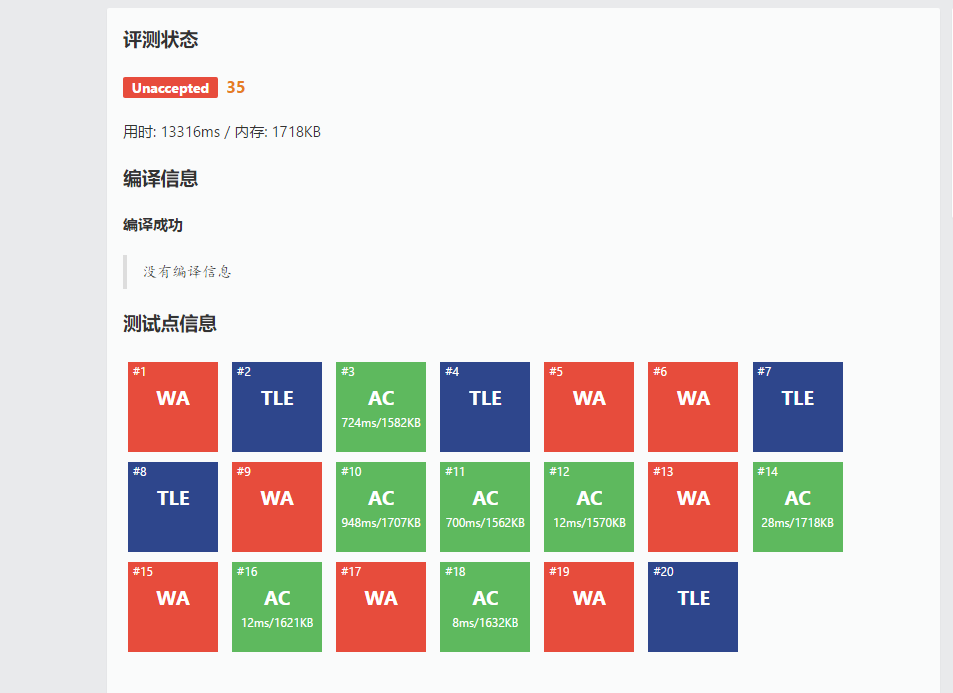Select test point #4 TLE tile
The height and width of the screenshot is (693, 953).
click(485, 407)
